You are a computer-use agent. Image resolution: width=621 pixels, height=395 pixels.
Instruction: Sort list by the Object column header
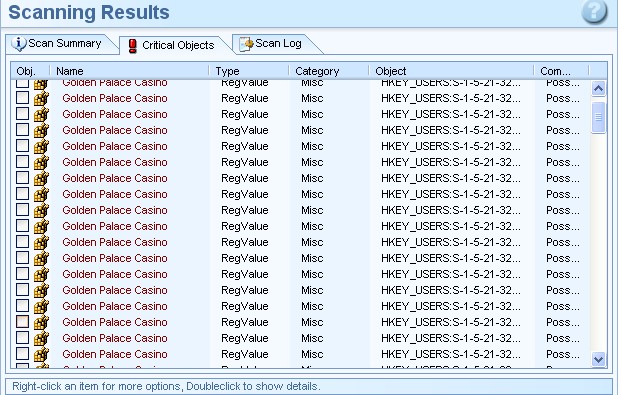point(451,71)
